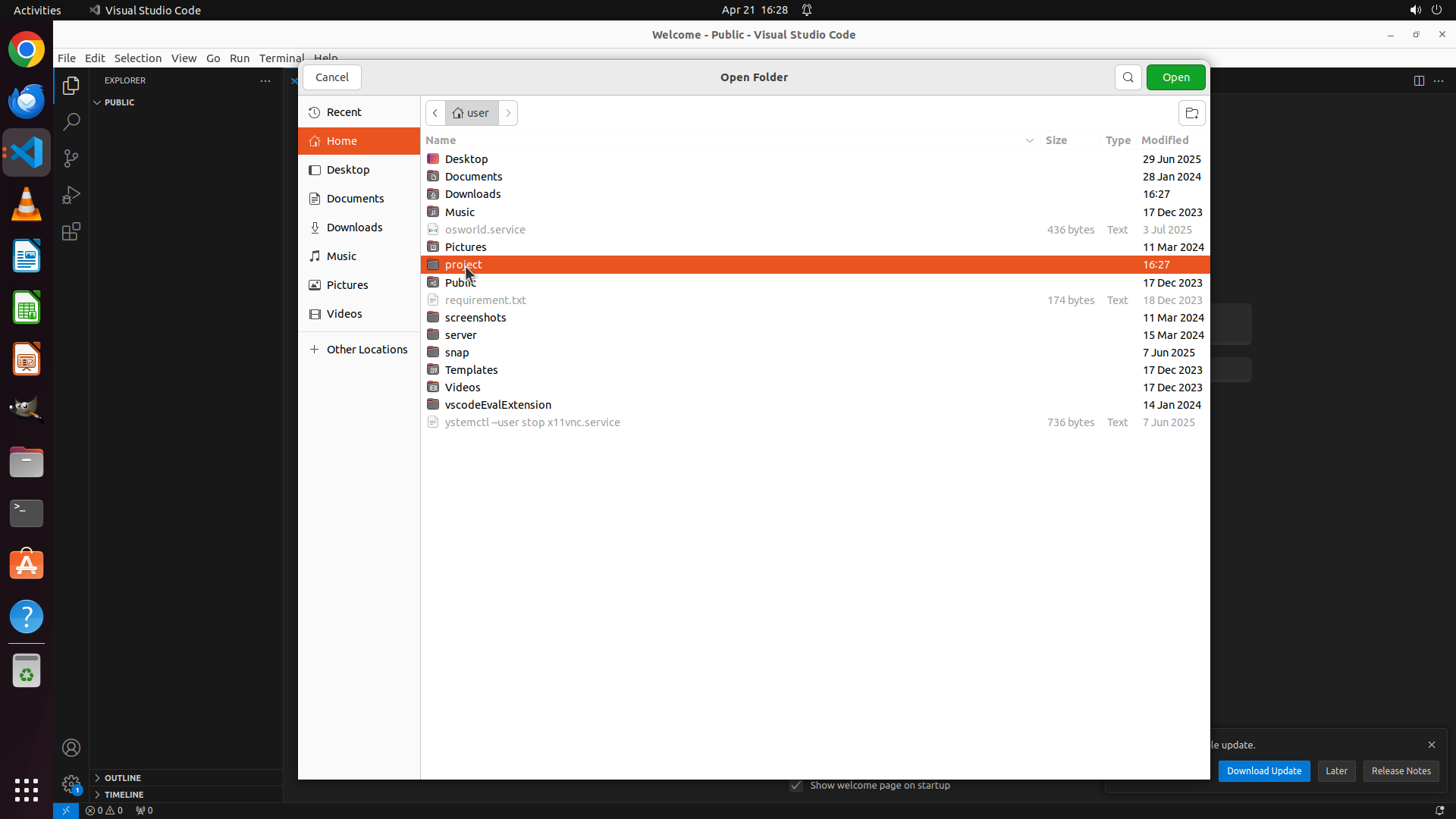Toggle split editor layout icon

(1419, 80)
